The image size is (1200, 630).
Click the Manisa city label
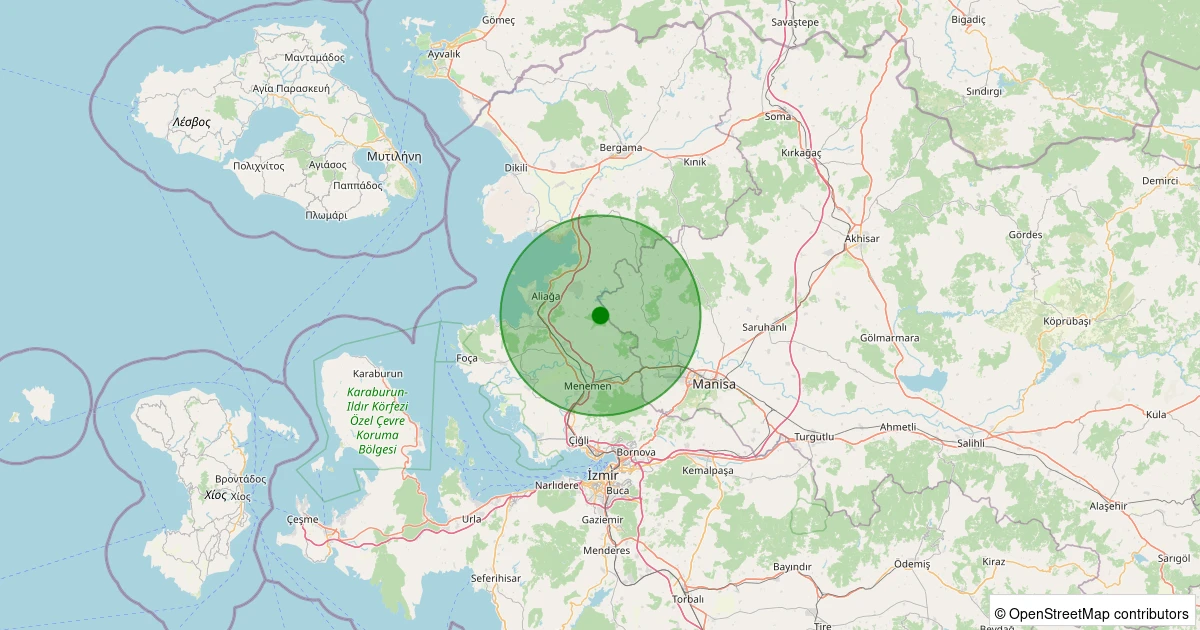(713, 384)
